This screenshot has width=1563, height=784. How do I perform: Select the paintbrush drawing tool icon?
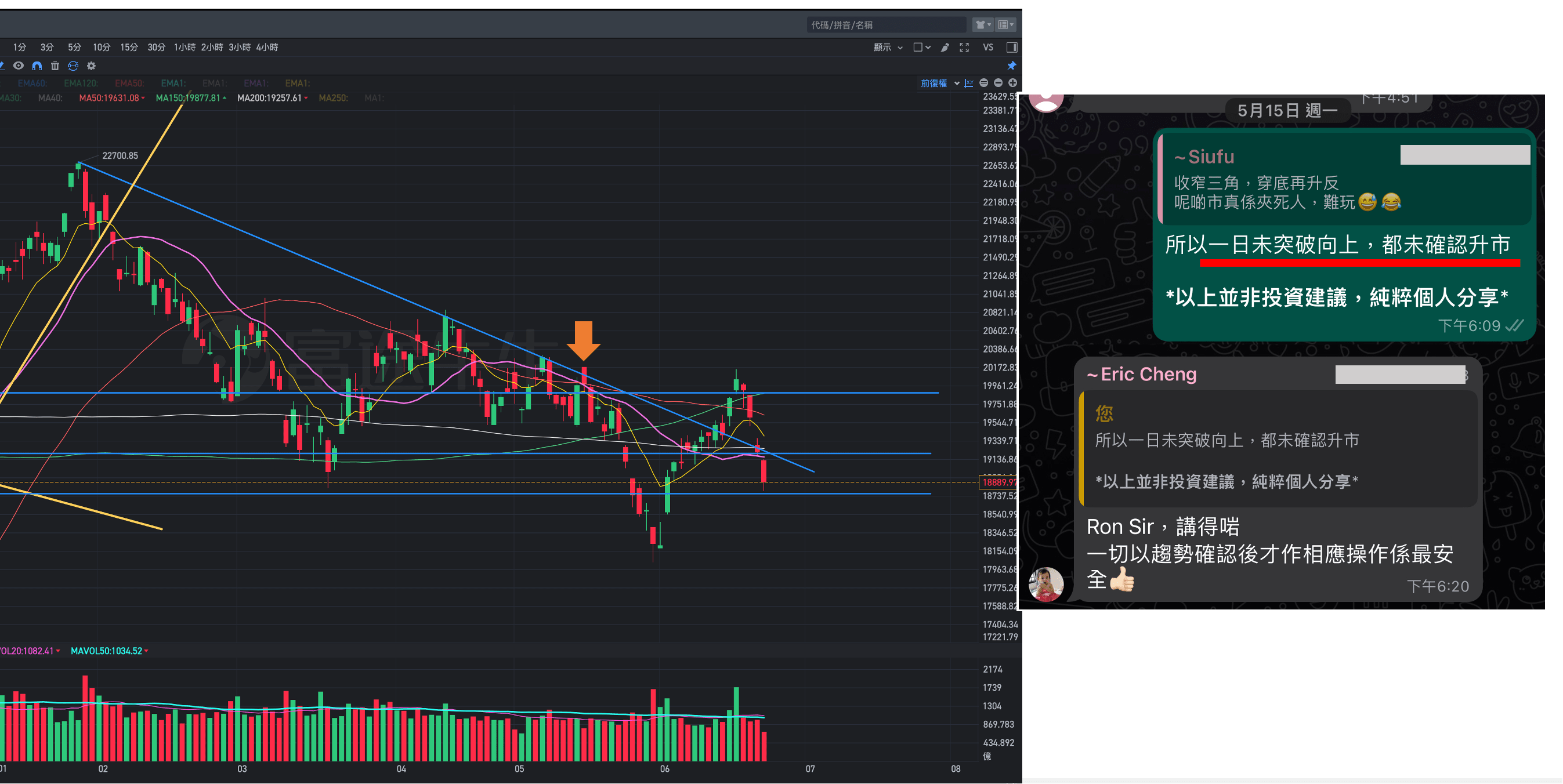[x=945, y=48]
